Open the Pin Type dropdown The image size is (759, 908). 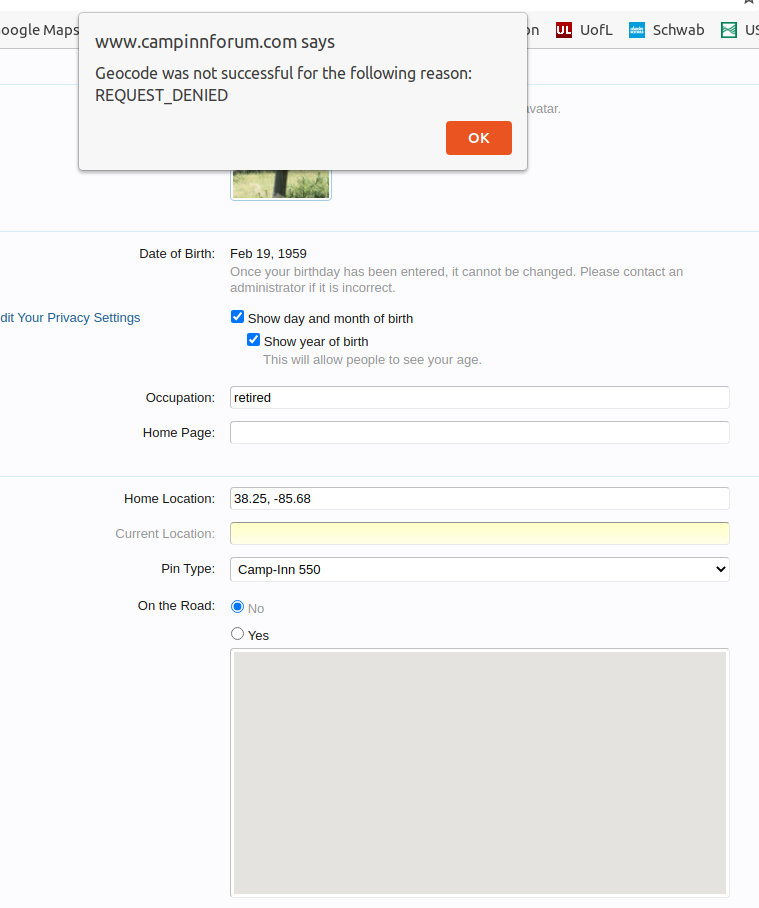click(479, 569)
